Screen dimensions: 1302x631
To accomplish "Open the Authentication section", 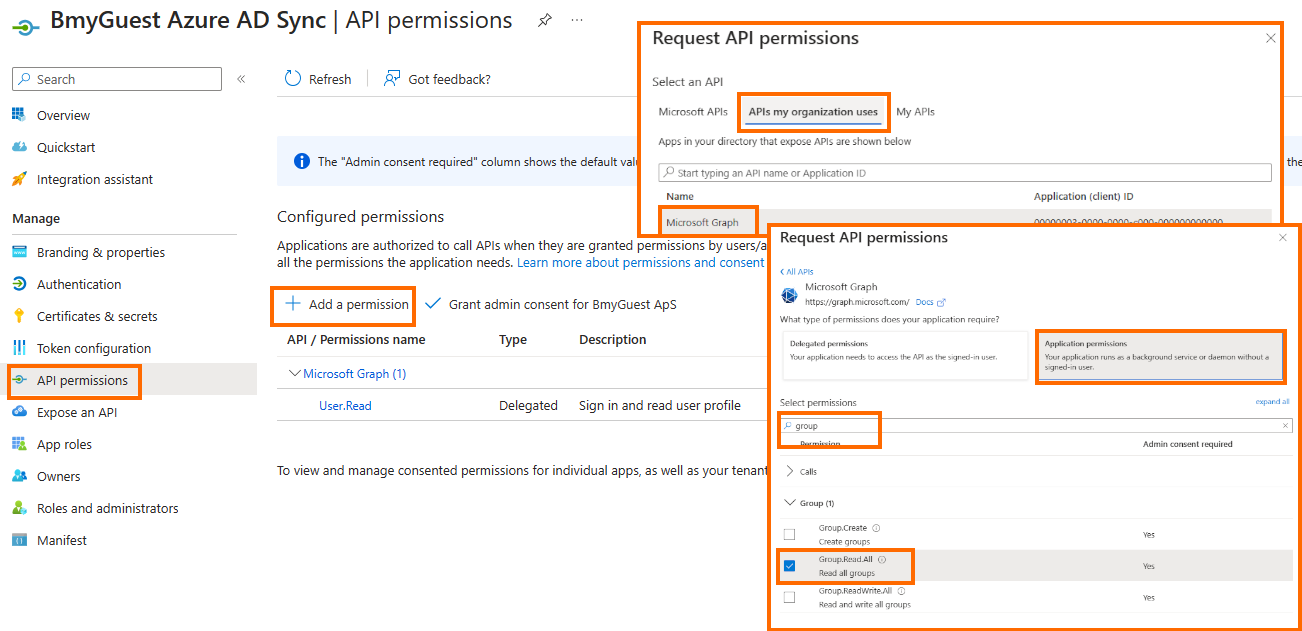I will pos(79,284).
